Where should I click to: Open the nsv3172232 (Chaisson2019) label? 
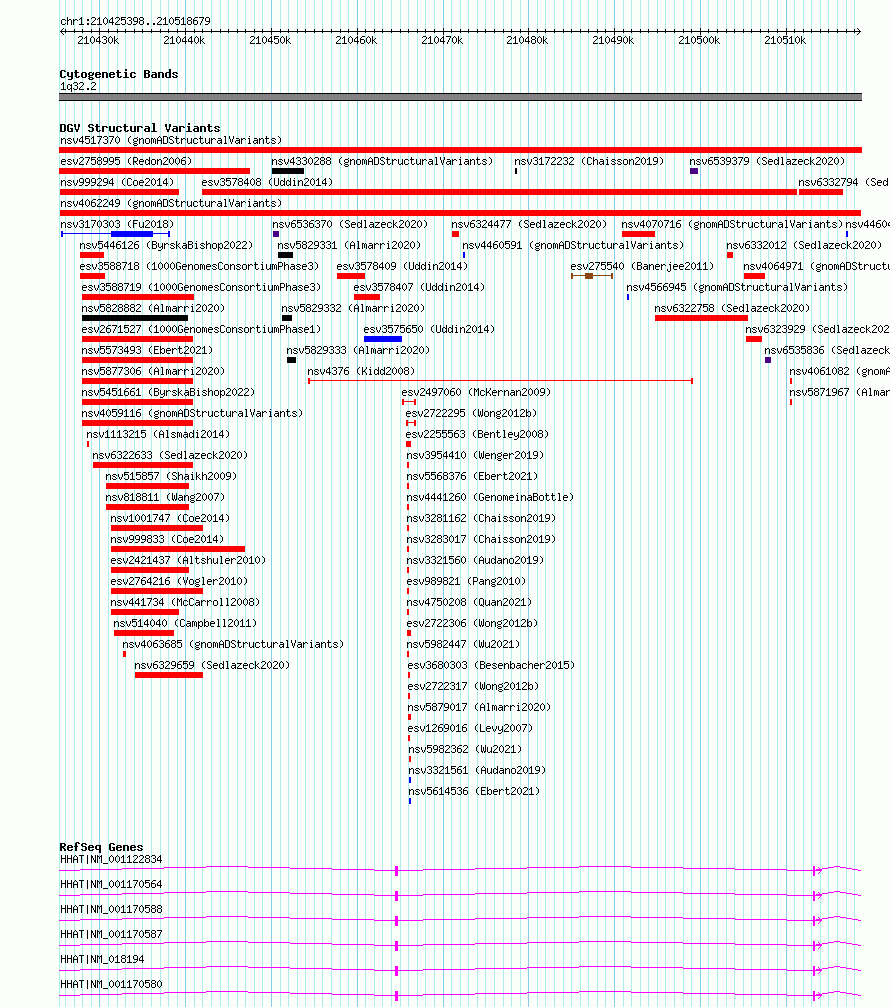(589, 161)
